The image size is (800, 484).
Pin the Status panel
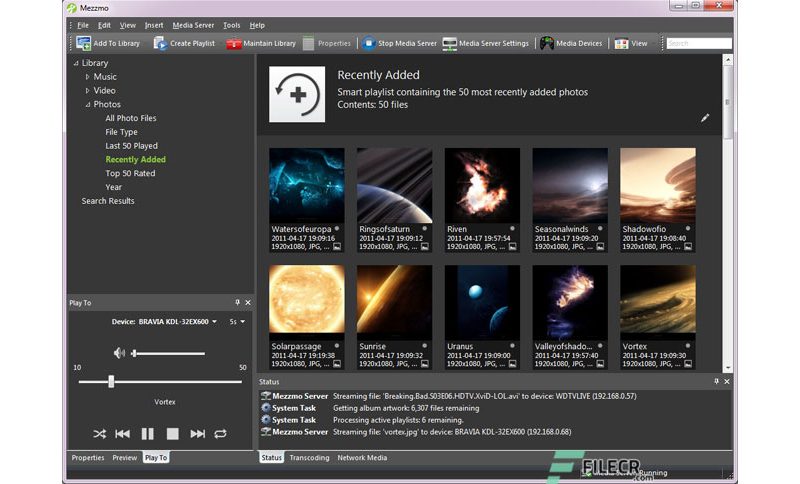[x=716, y=381]
